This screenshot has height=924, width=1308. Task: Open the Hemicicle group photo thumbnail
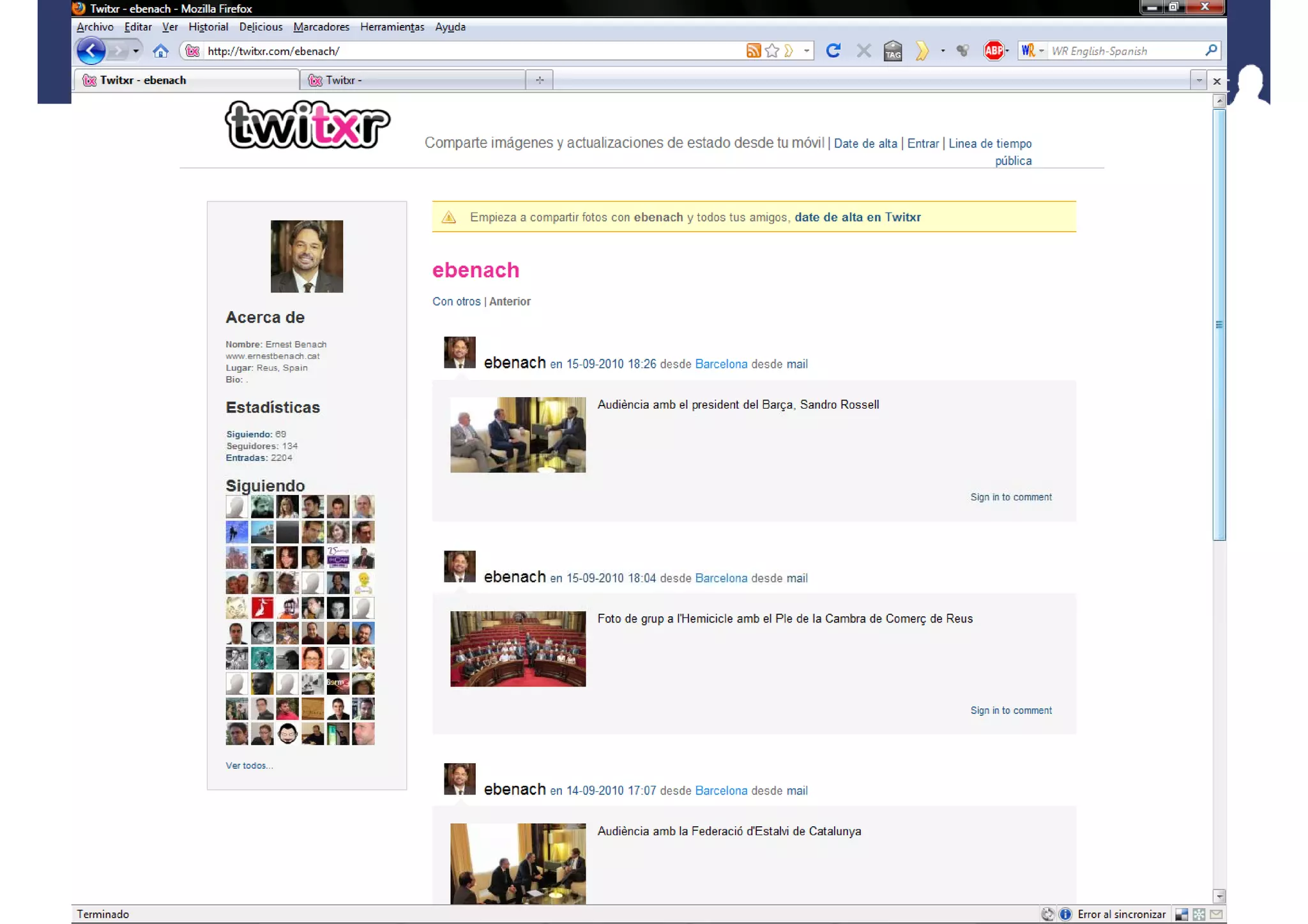517,649
